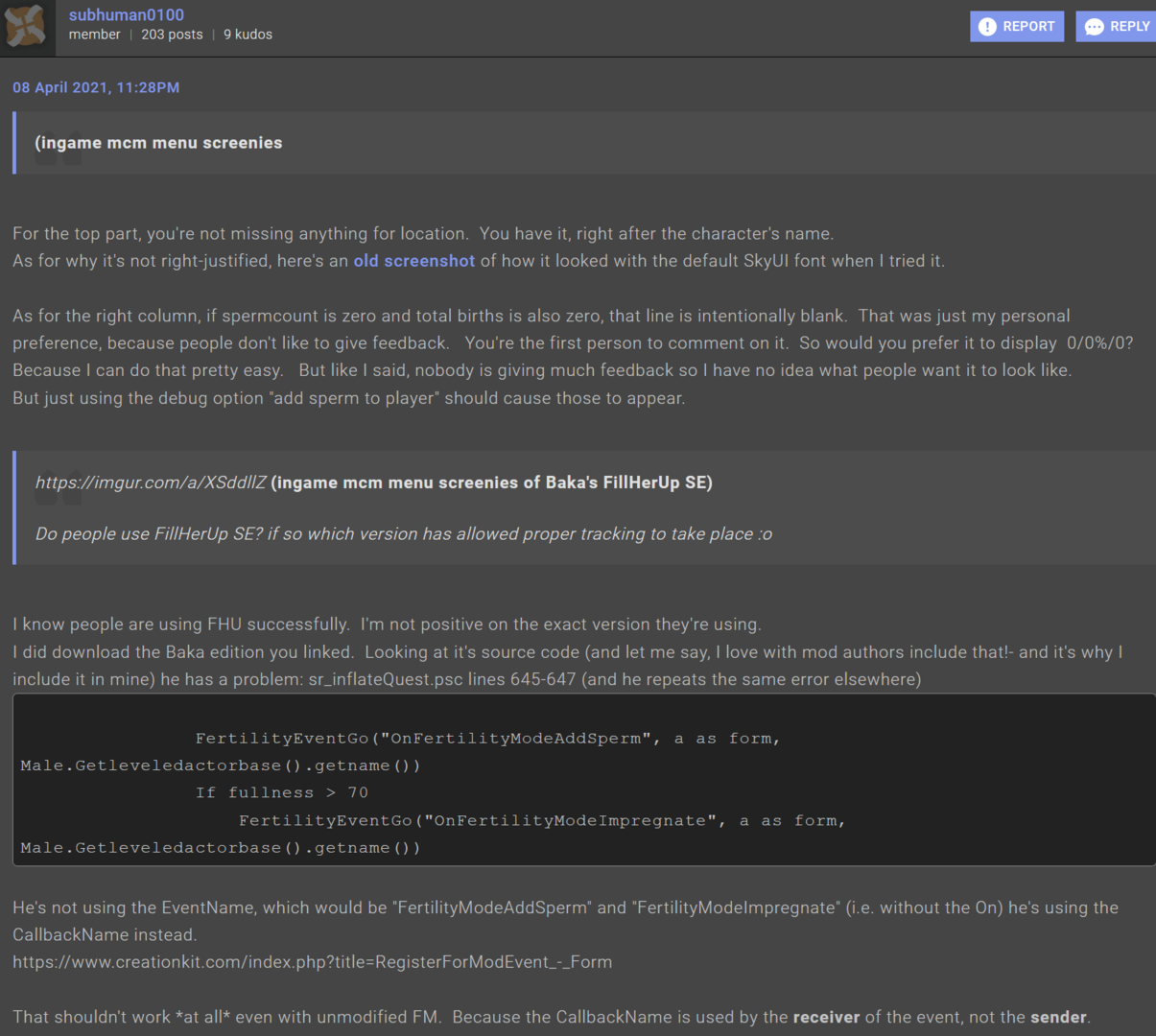The width and height of the screenshot is (1156, 1036).
Task: Click the speech bubble icon in REPLY
Action: [x=1094, y=27]
